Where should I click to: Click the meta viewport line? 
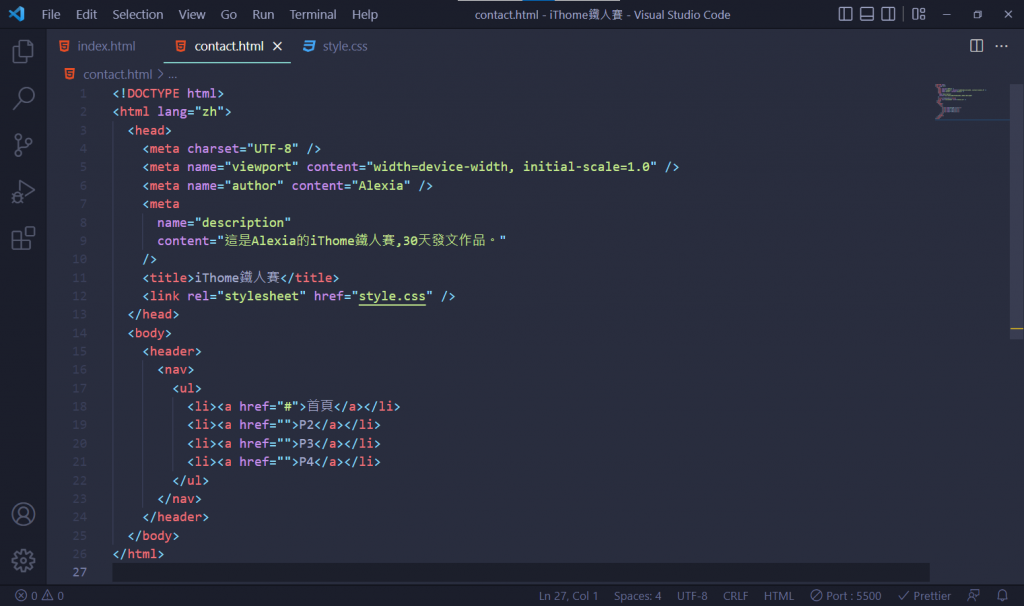point(411,167)
